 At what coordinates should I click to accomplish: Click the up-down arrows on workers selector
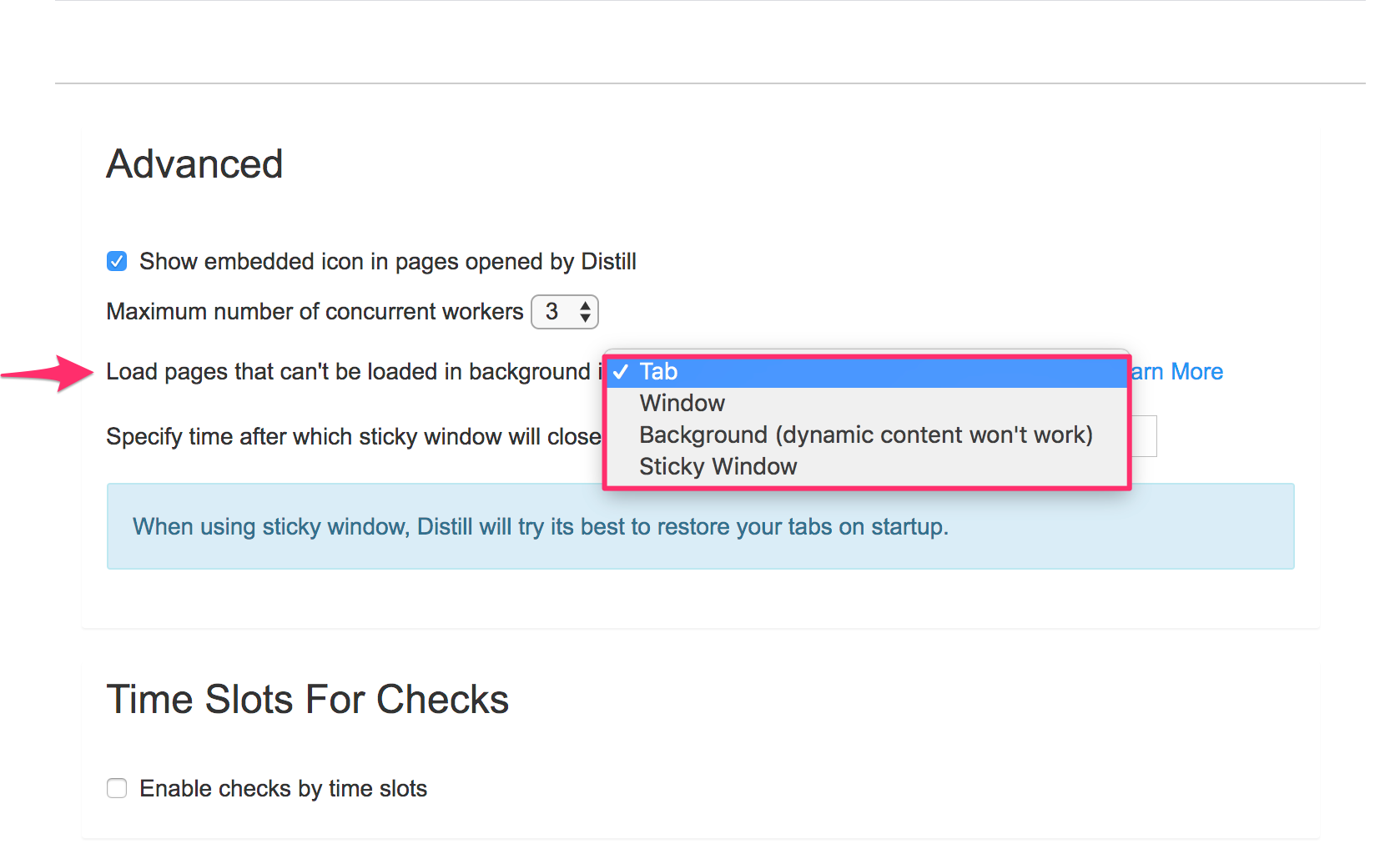pos(586,312)
